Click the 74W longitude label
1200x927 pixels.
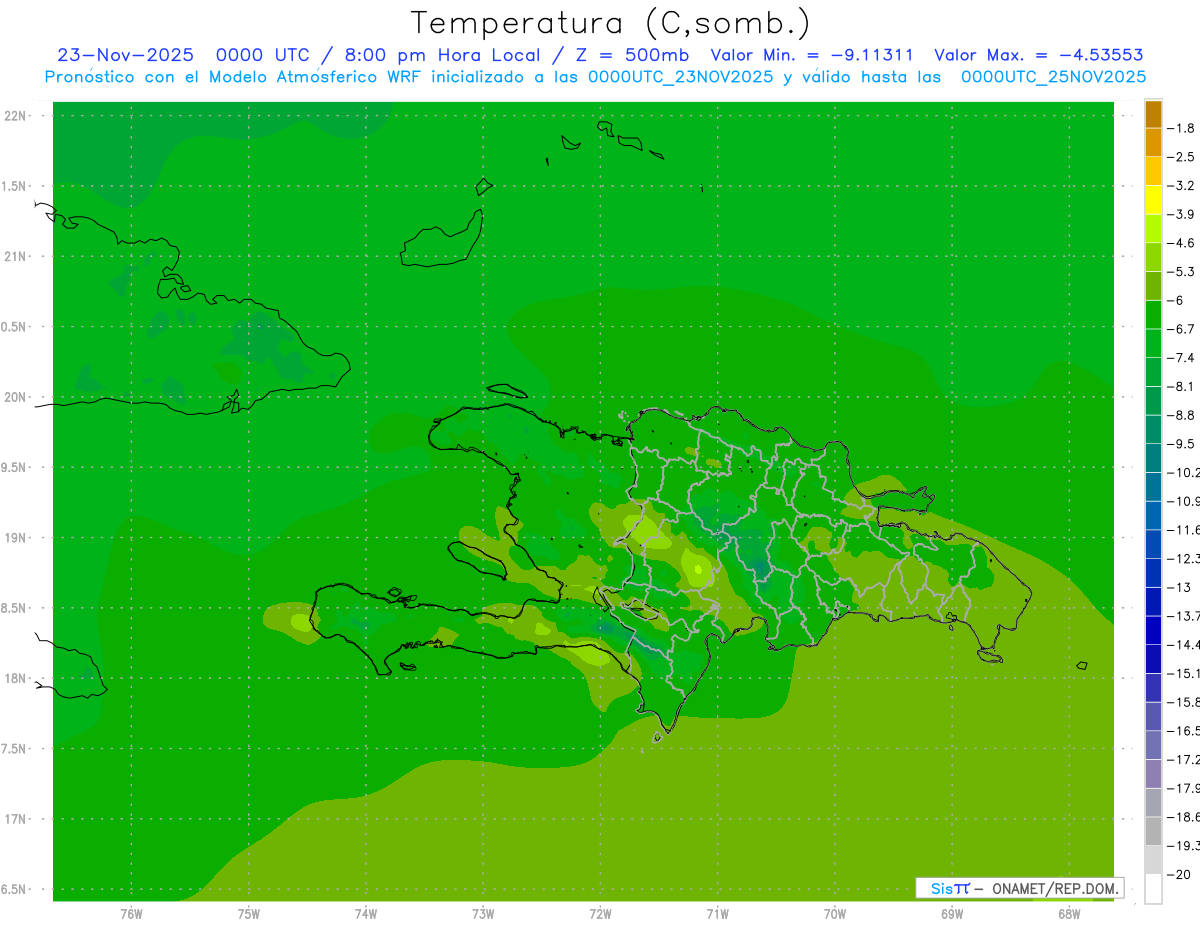(365, 913)
